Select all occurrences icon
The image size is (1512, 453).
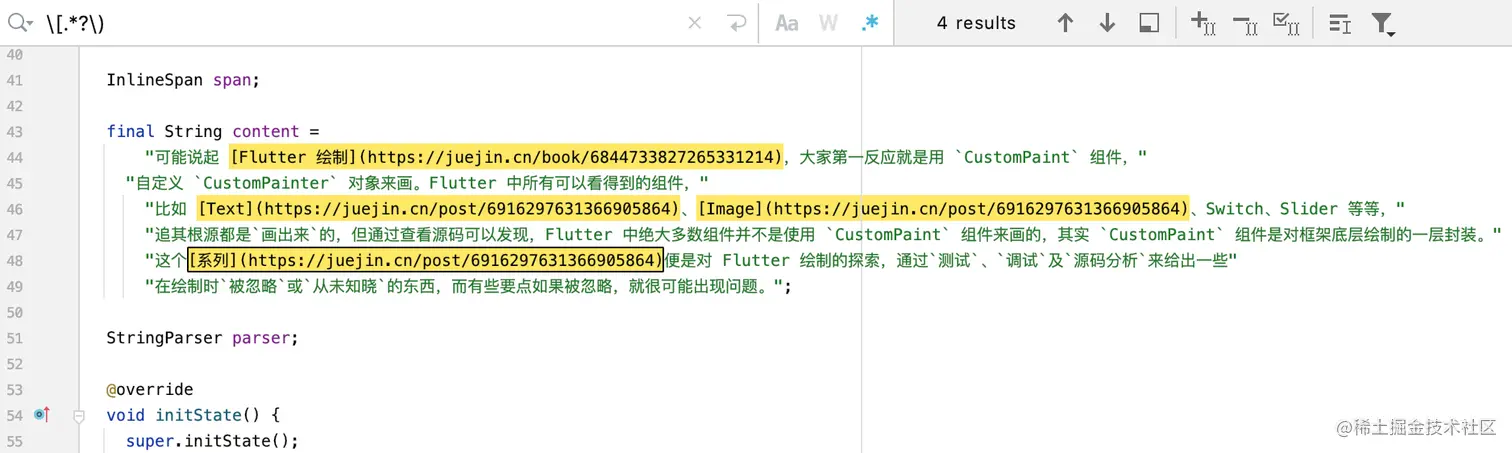click(1286, 23)
